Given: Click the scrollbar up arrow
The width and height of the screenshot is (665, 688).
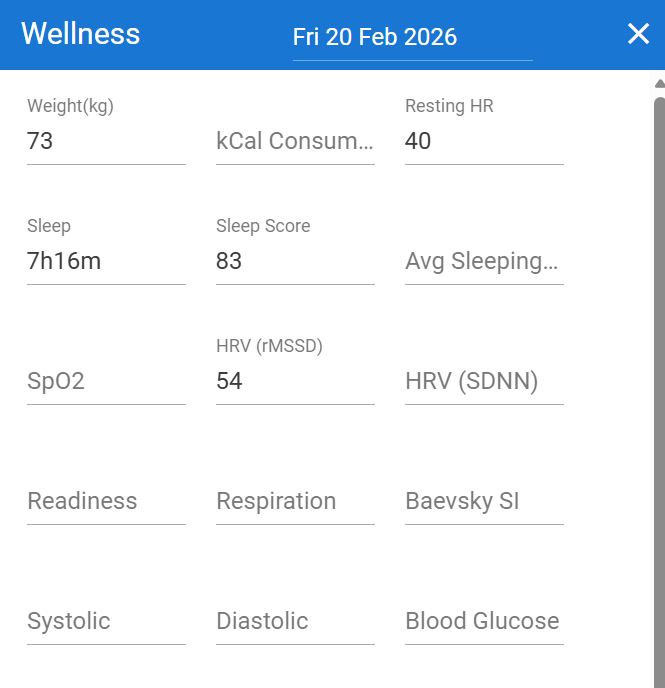Looking at the screenshot, I should (x=659, y=83).
